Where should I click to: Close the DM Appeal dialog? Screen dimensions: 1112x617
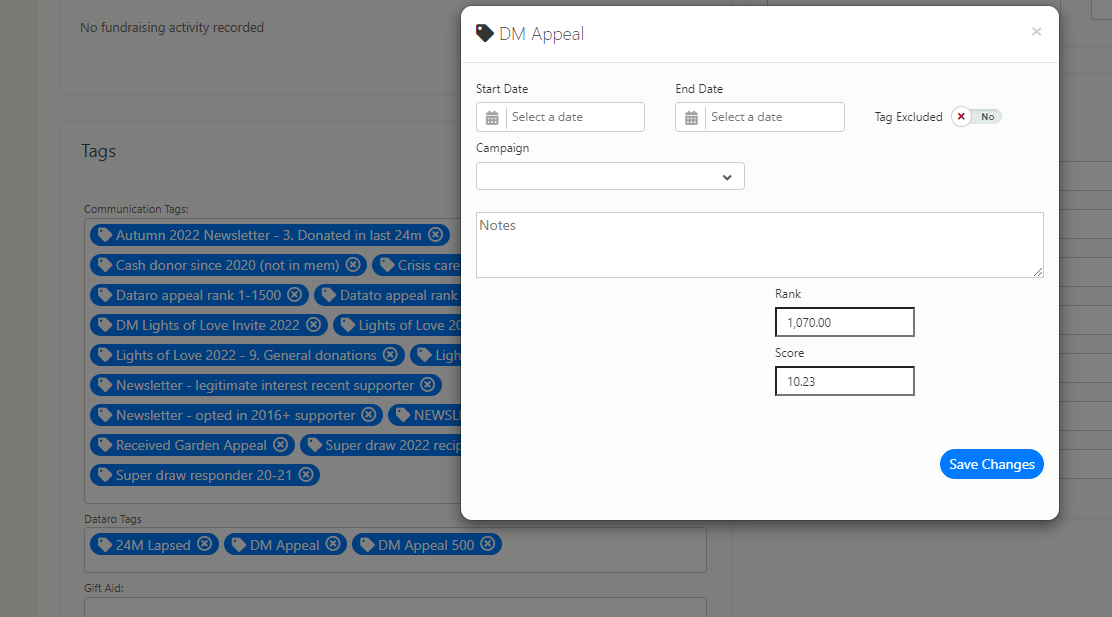1036,32
